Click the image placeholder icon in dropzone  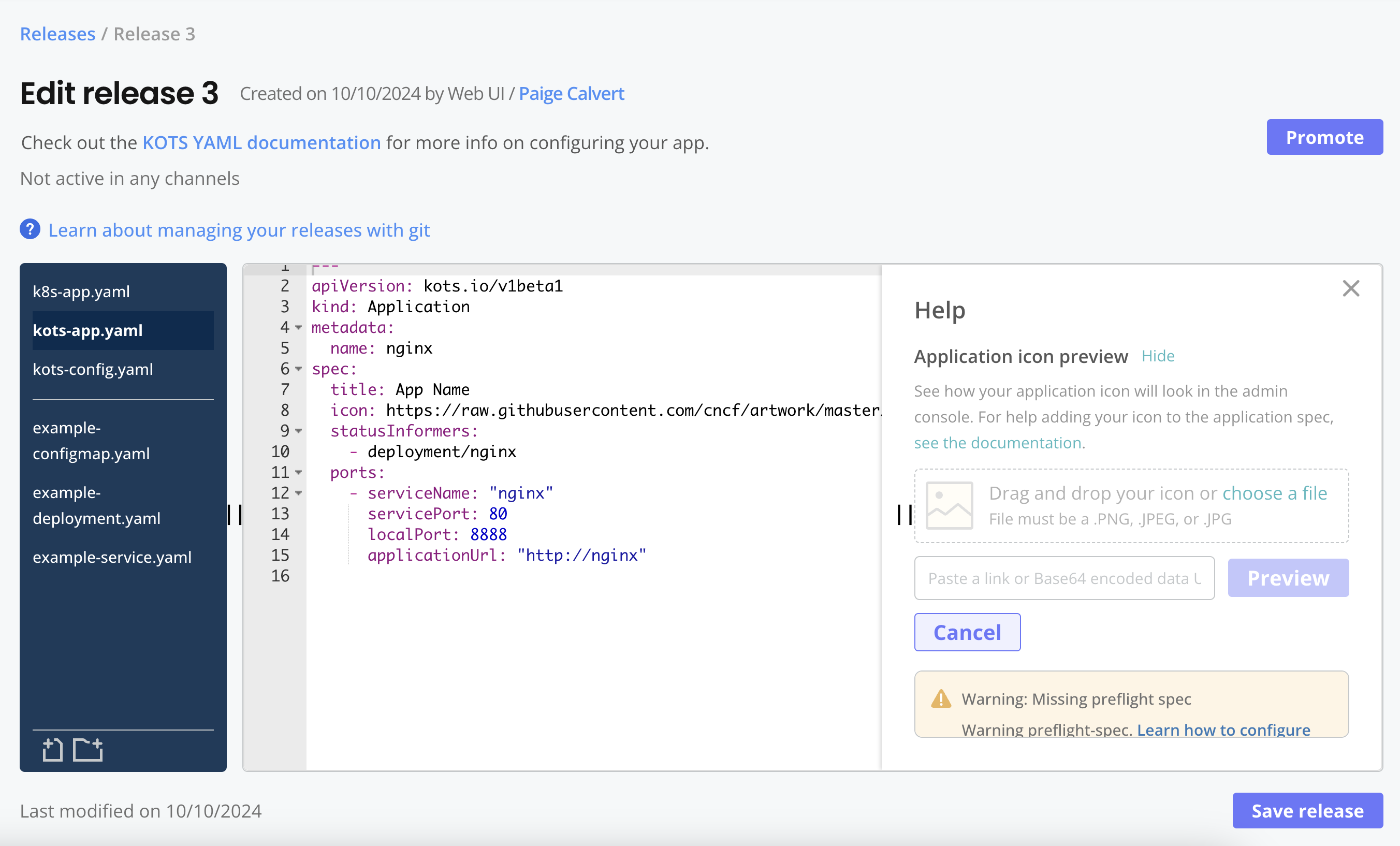949,506
